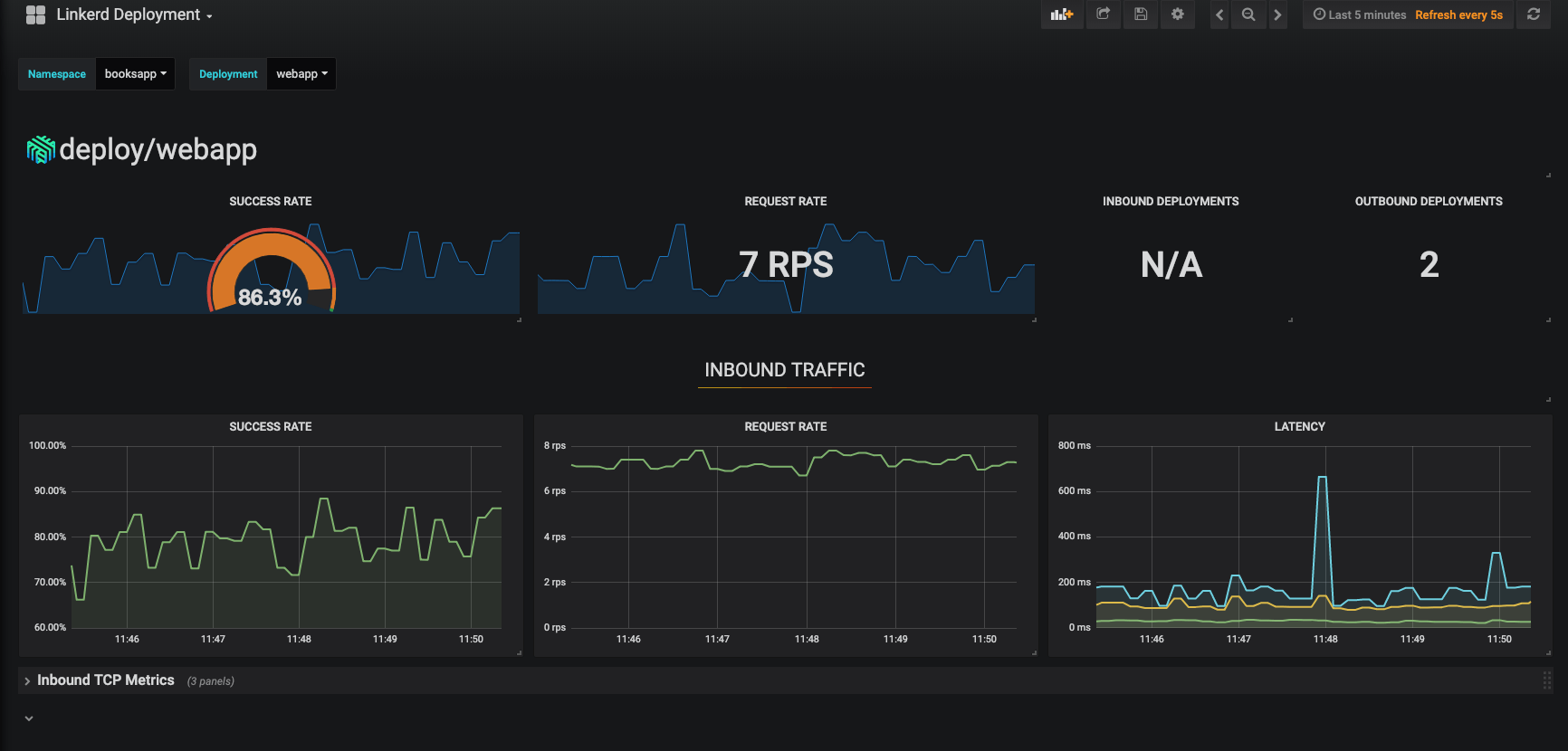Open the webapp deployment dropdown
Image resolution: width=1568 pixels, height=751 pixels.
point(301,74)
